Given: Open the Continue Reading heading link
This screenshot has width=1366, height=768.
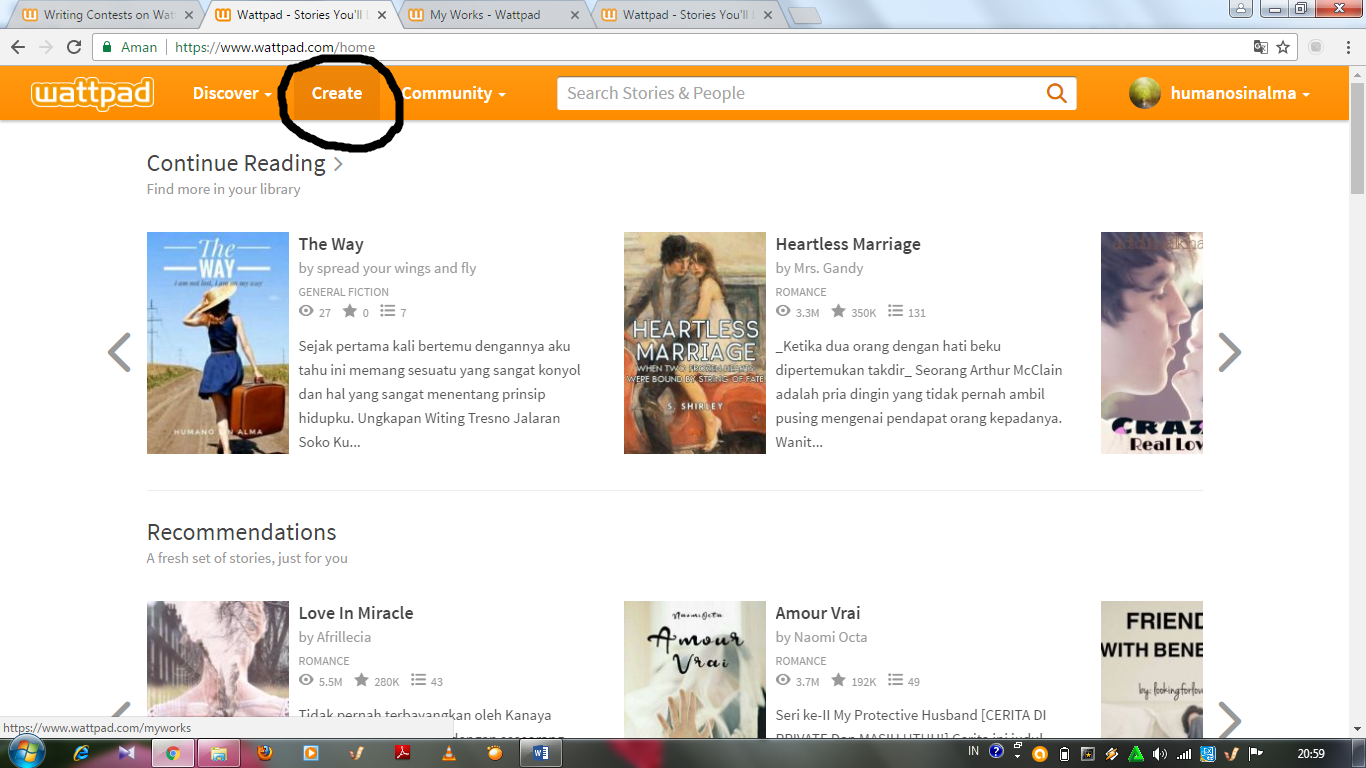Looking at the screenshot, I should coord(236,163).
